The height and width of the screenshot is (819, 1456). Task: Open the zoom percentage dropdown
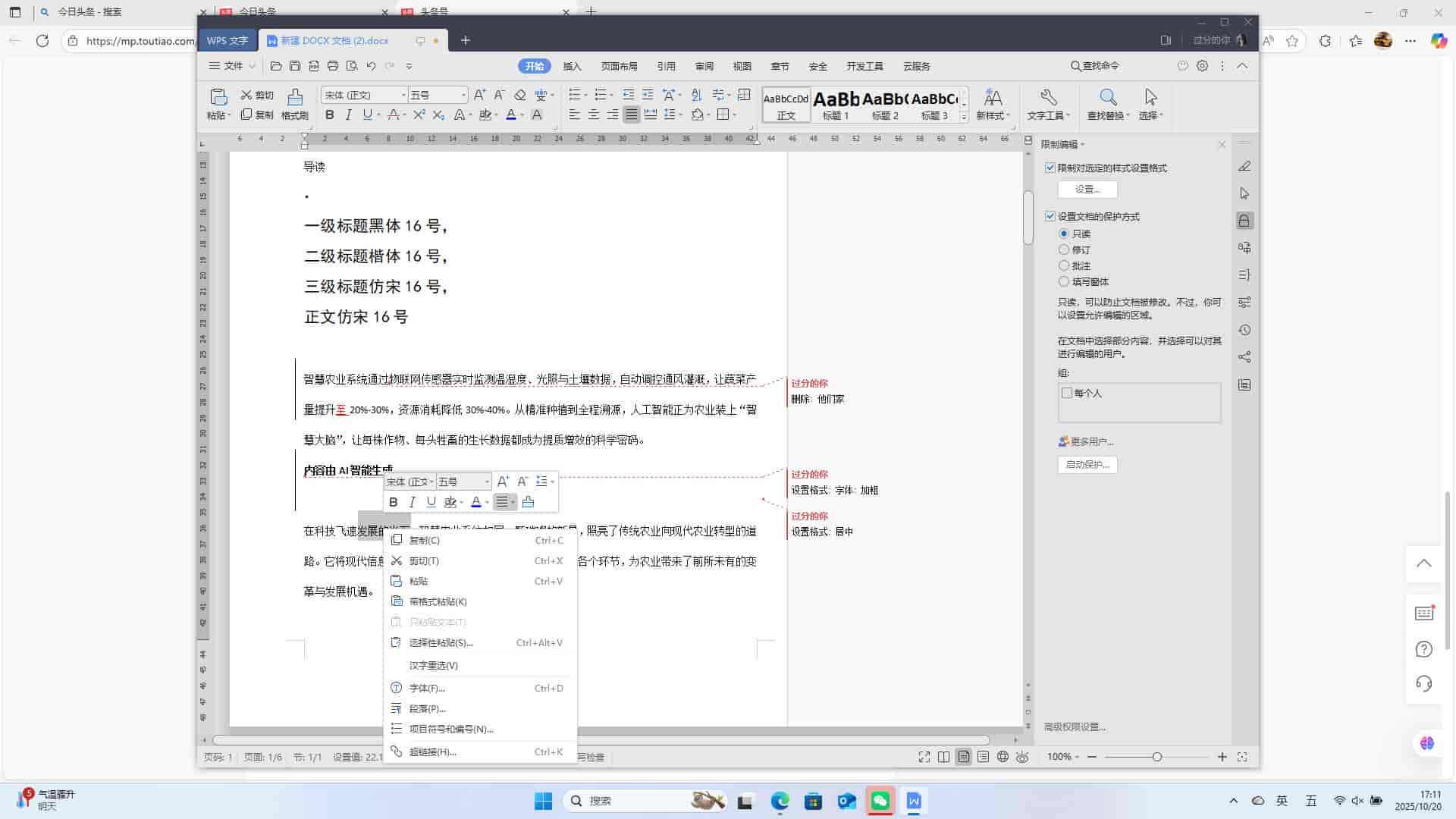(1077, 757)
